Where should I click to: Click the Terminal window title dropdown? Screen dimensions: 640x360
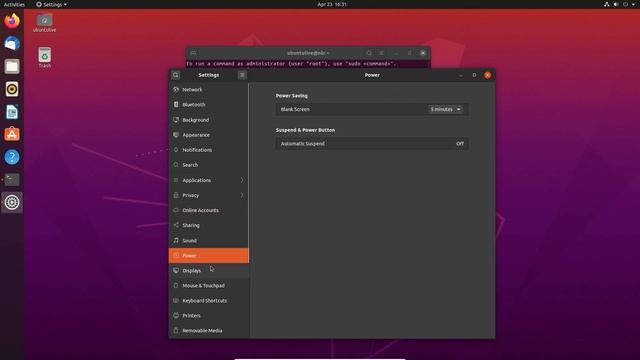pyautogui.click(x=308, y=53)
